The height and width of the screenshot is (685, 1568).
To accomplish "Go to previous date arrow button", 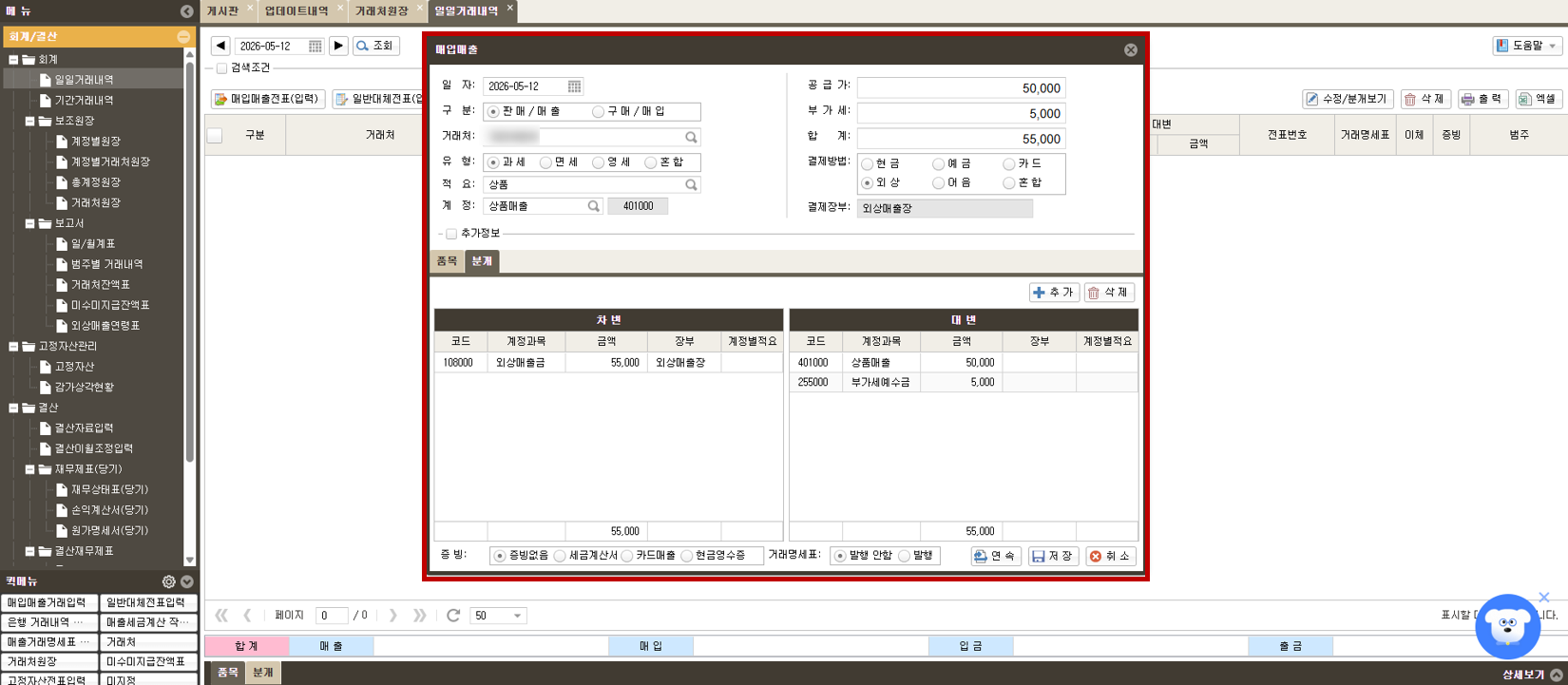I will tap(220, 46).
